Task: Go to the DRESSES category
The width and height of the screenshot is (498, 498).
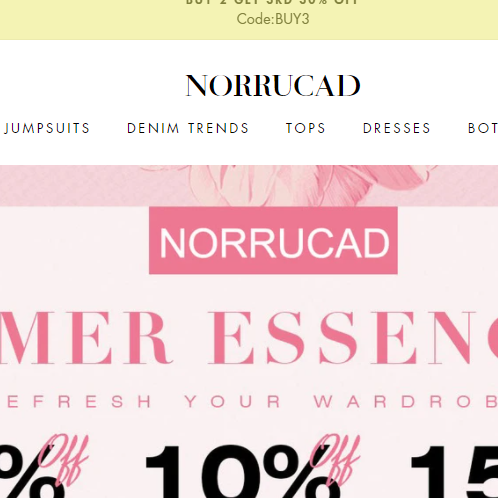Action: click(x=397, y=128)
